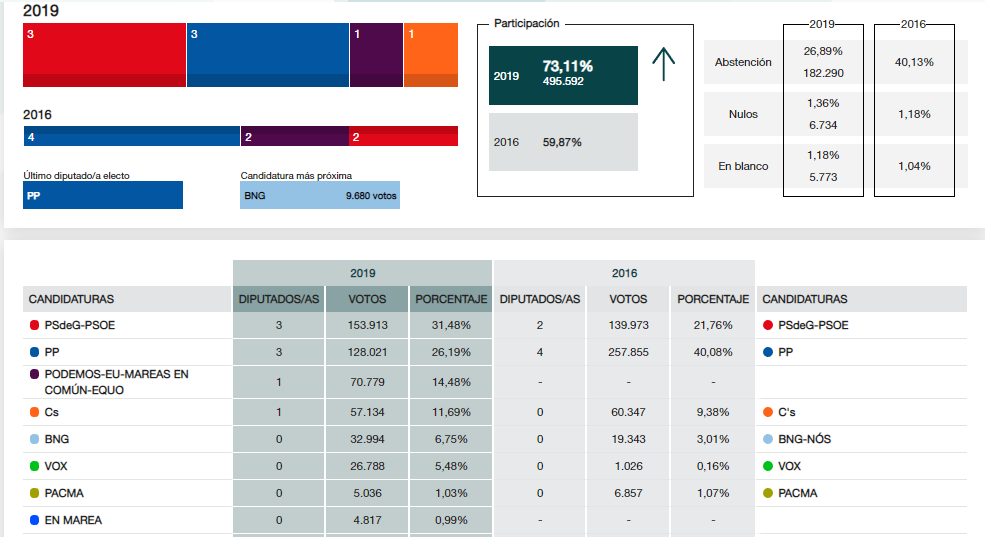Select the red 2019 seat bar showing 3
Screen dimensions: 985x537
104,55
